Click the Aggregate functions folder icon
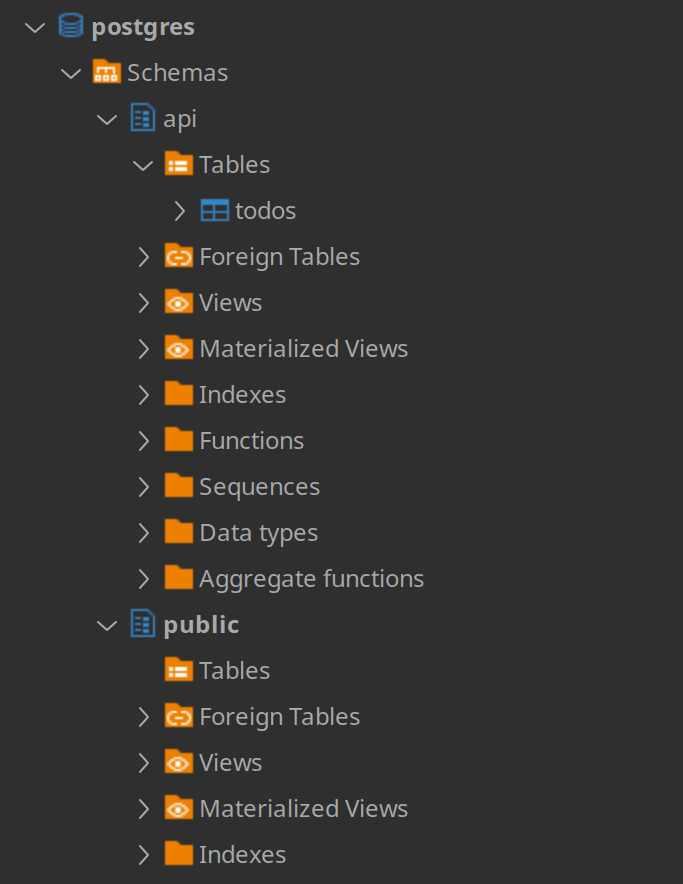 click(x=179, y=578)
